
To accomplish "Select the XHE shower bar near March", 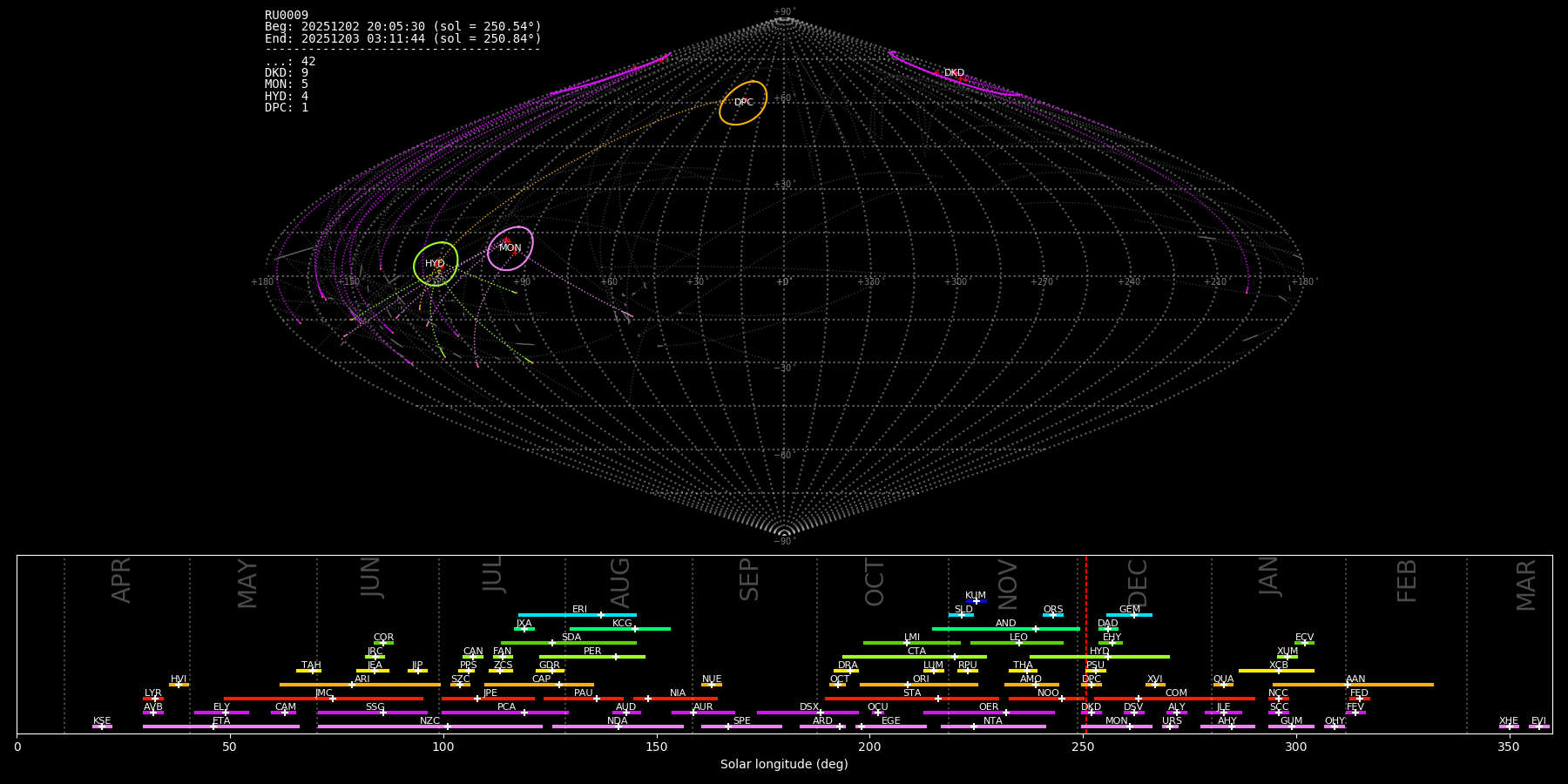I will click(x=1509, y=727).
